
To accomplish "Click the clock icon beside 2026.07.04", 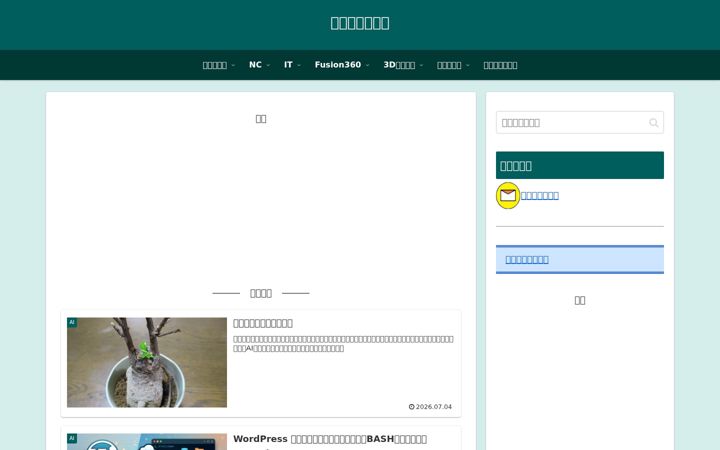I will tap(411, 407).
